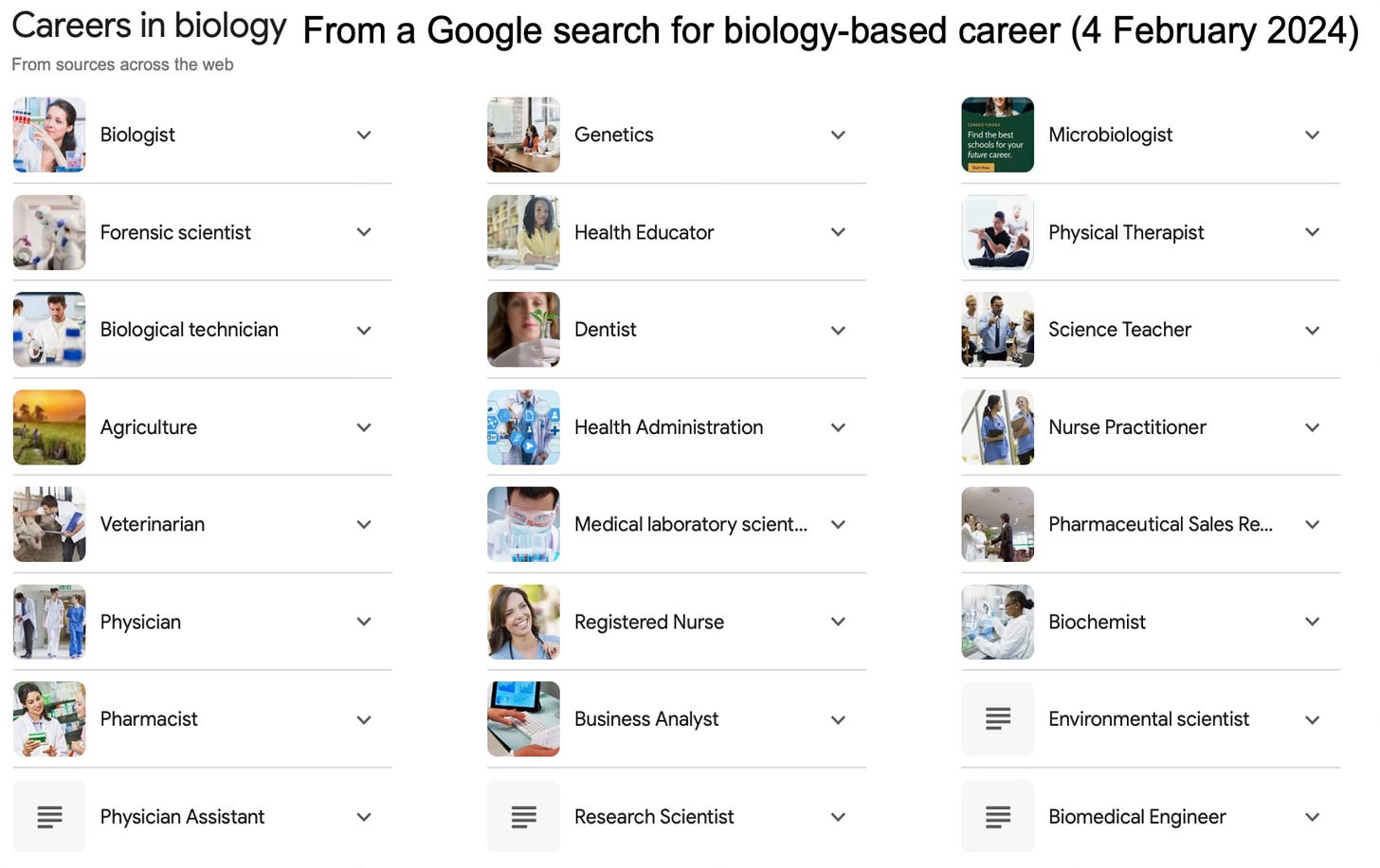Expand the Genetics chevron arrow
This screenshot has height=868, width=1380.
838,135
